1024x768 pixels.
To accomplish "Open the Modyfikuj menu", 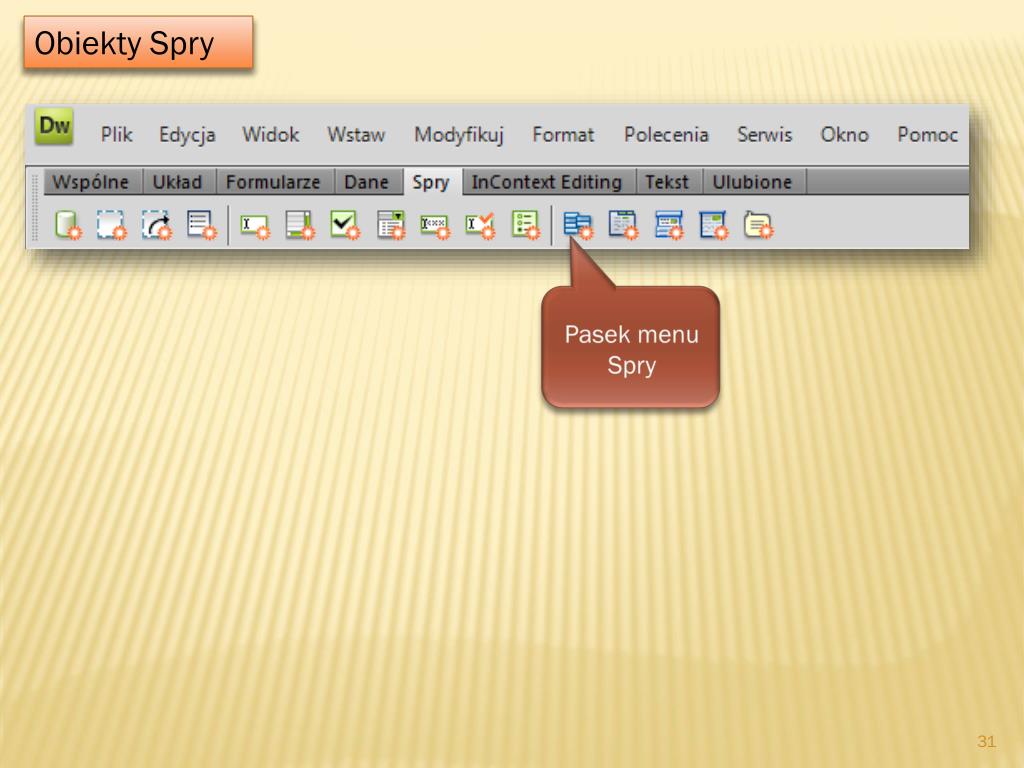I will pos(458,135).
